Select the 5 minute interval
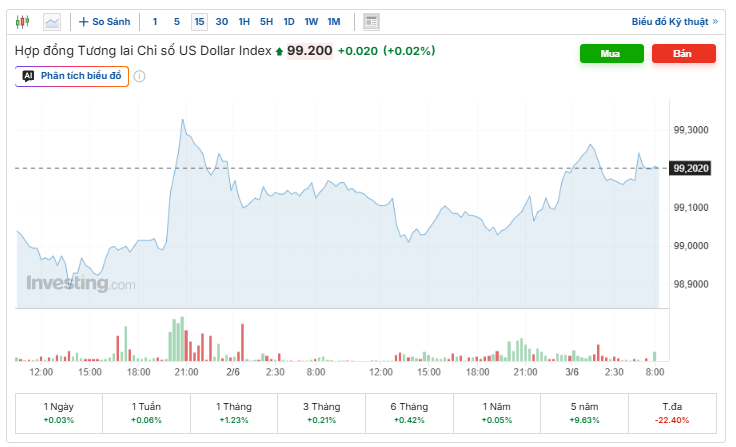 tap(177, 22)
